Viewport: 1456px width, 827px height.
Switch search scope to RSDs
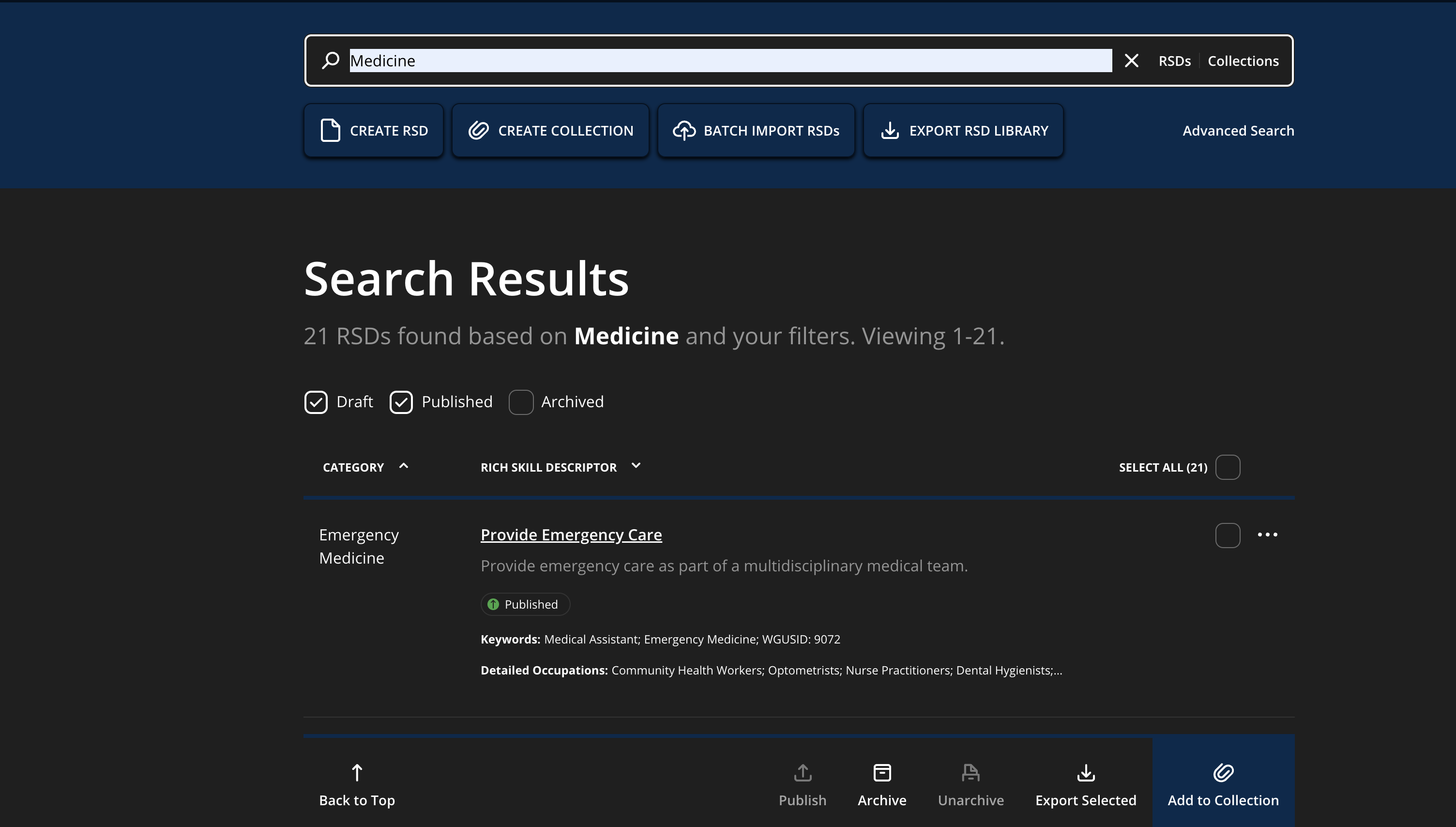pos(1174,61)
